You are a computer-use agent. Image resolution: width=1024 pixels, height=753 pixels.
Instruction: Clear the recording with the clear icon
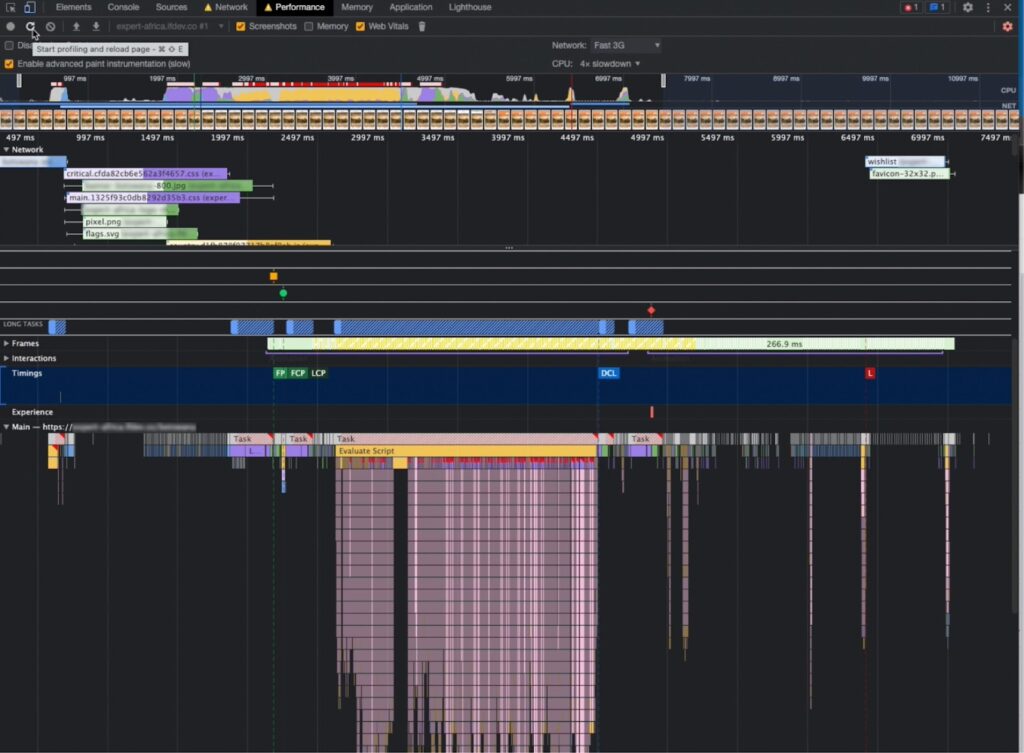click(50, 27)
